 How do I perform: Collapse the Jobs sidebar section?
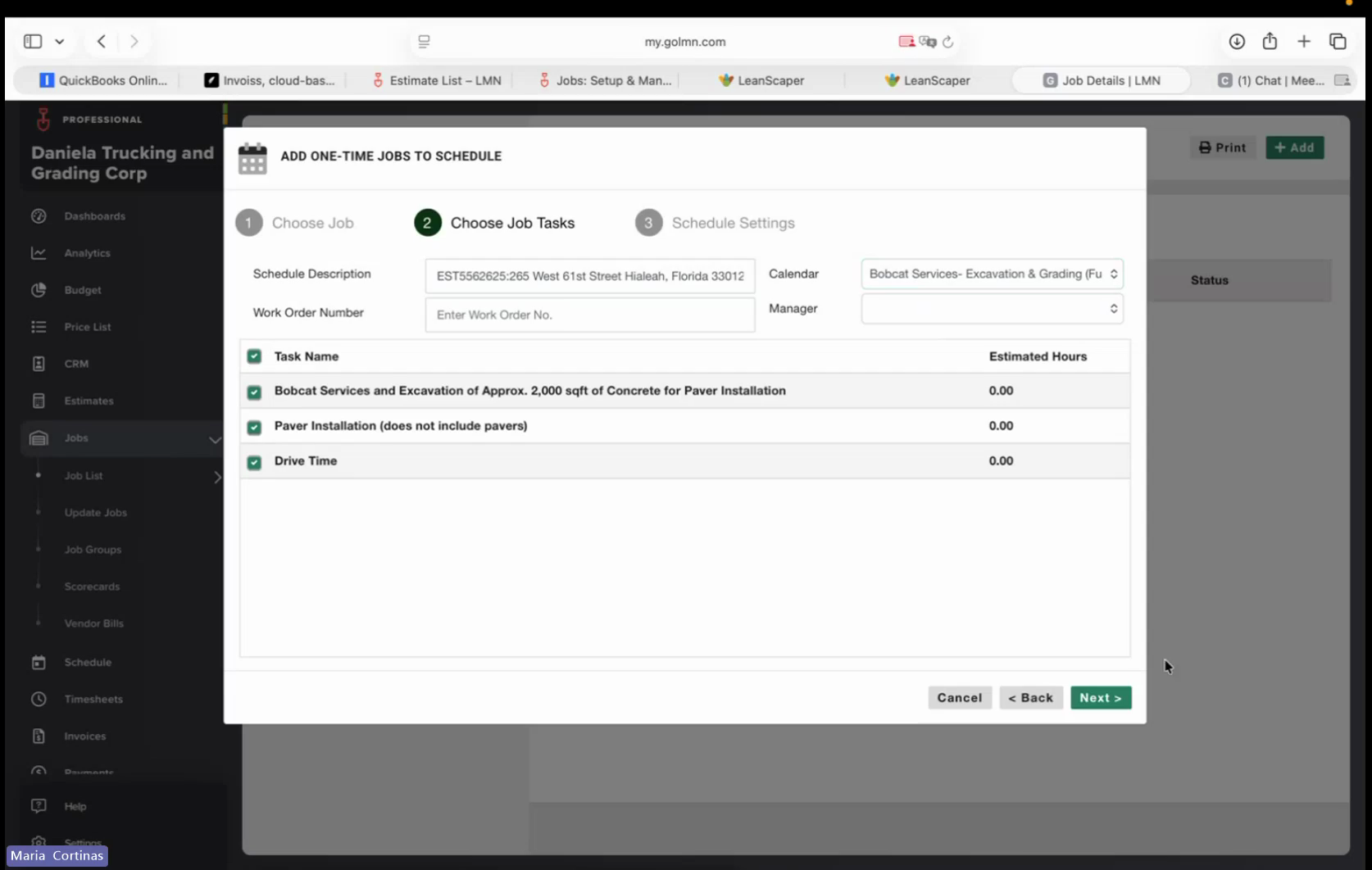(215, 439)
